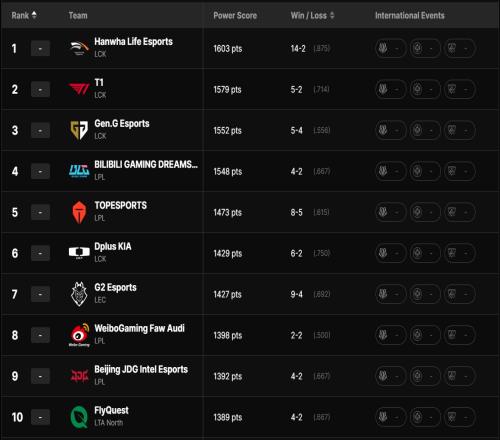The image size is (500, 440).
Task: Click the WeiboGaming eye logo
Action: pyautogui.click(x=79, y=335)
